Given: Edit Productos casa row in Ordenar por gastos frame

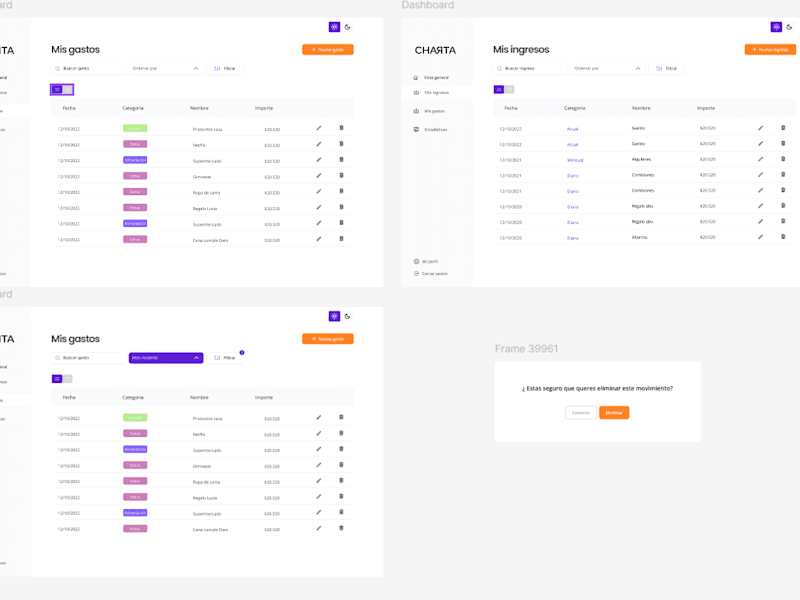Looking at the screenshot, I should coord(319,128).
